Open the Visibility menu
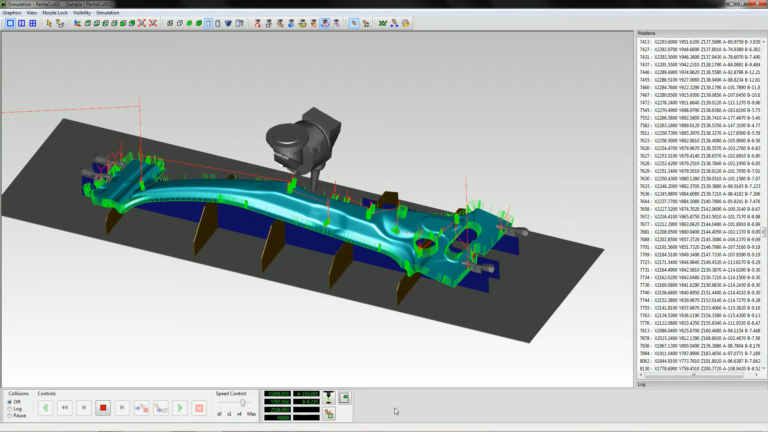The height and width of the screenshot is (432, 768). pyautogui.click(x=82, y=13)
